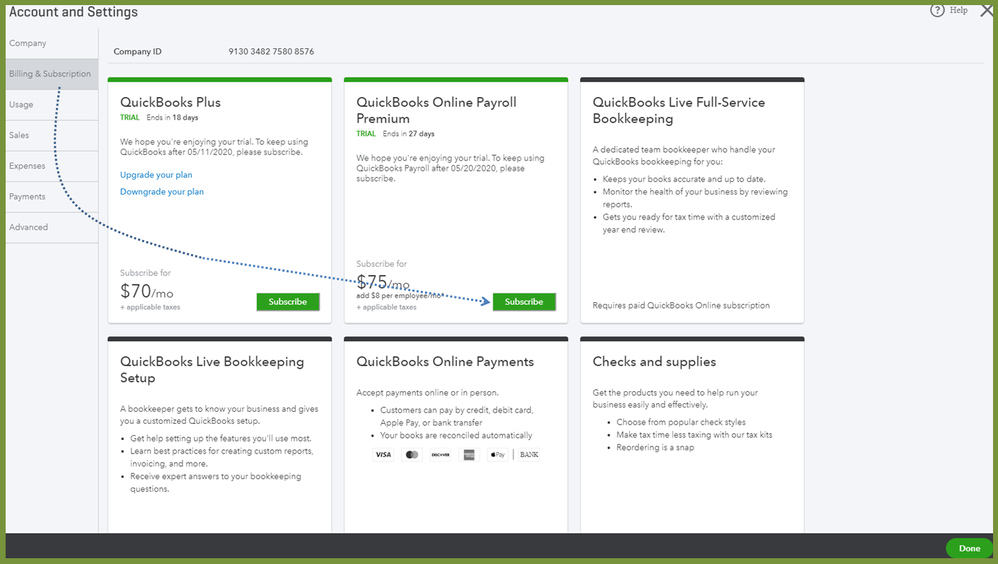Click 'Keeps your books accurate' bullet

(x=684, y=179)
